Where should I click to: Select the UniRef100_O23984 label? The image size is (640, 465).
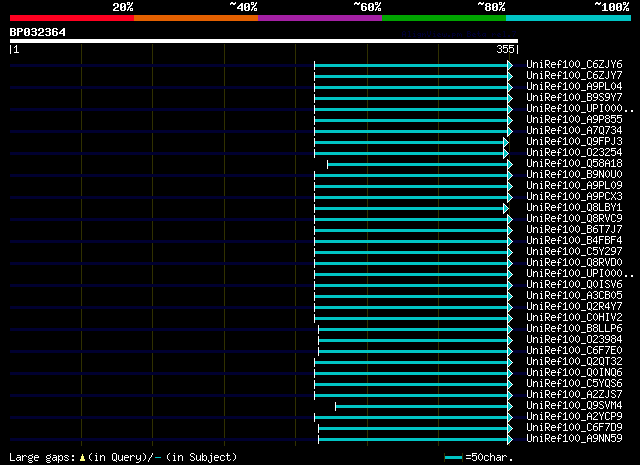(574, 340)
